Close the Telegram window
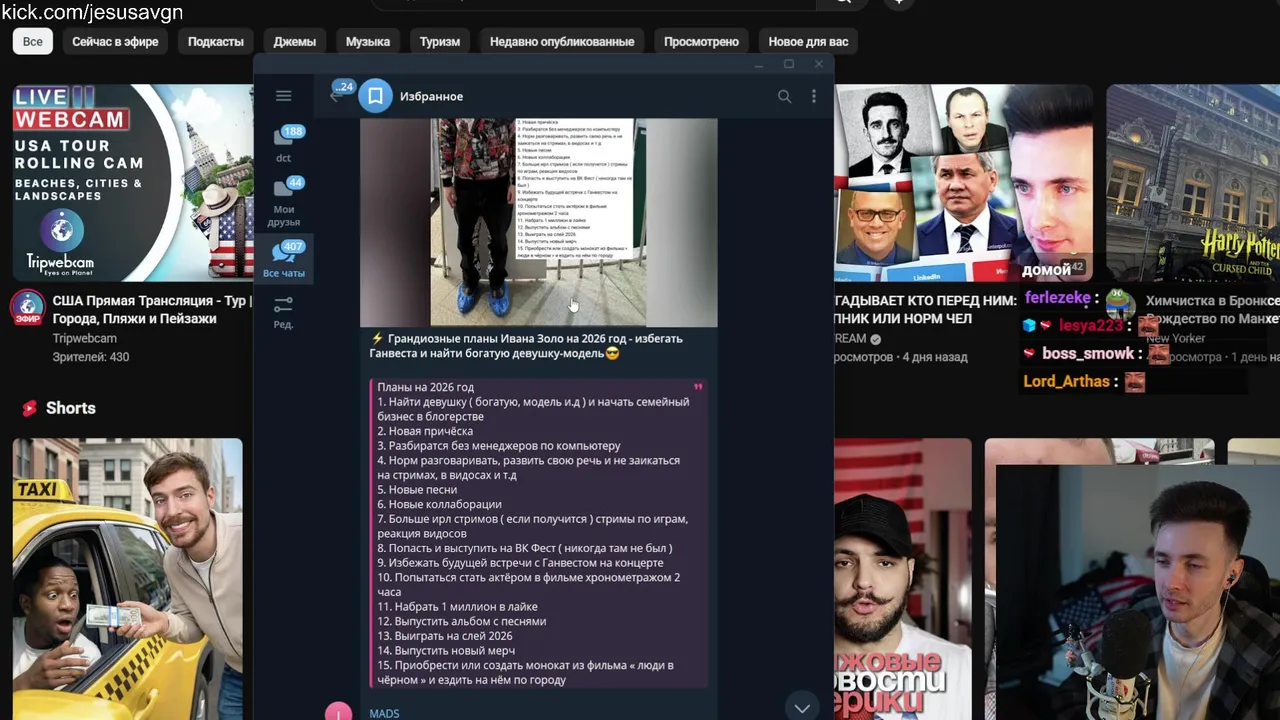 pyautogui.click(x=819, y=64)
